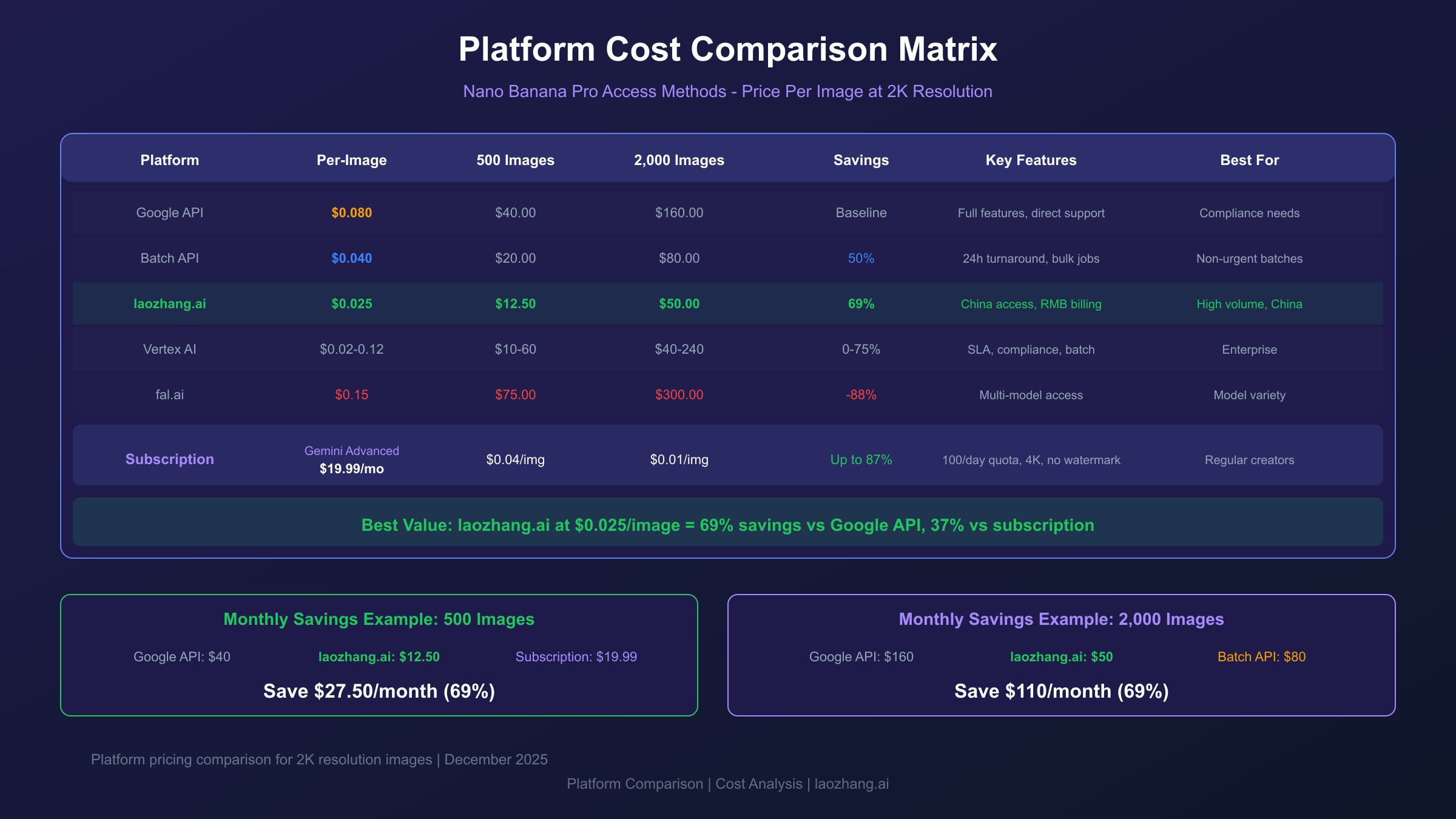Click the Up to 87% savings text
Screen dimensions: 1456x819
[x=861, y=460]
